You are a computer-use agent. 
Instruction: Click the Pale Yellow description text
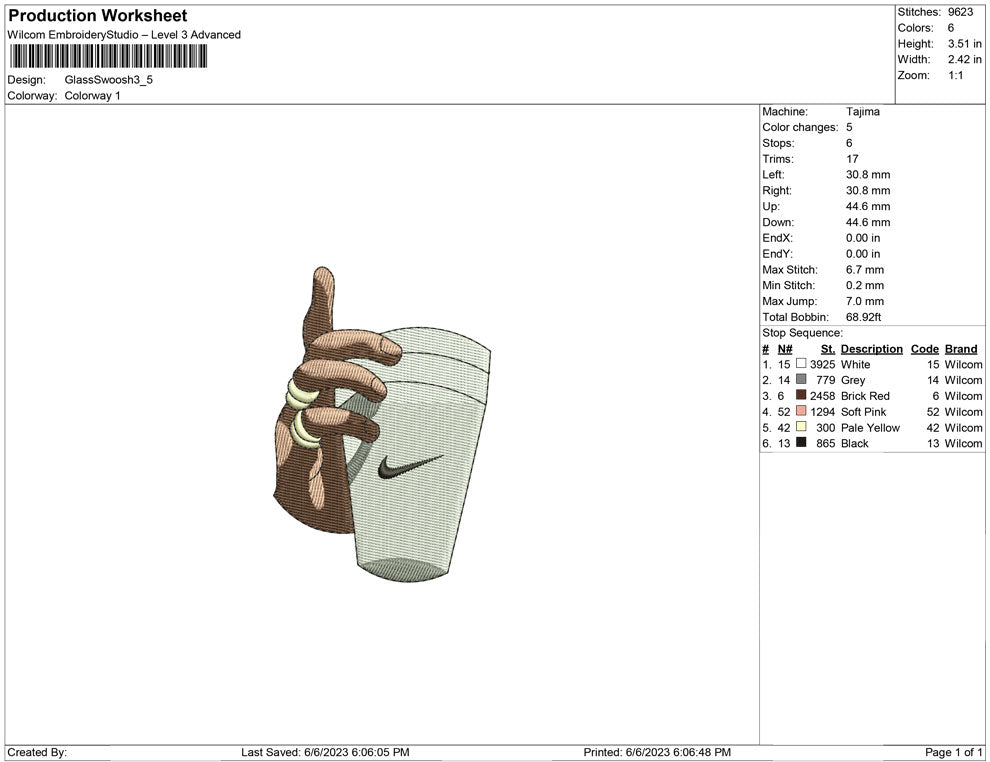tap(870, 427)
